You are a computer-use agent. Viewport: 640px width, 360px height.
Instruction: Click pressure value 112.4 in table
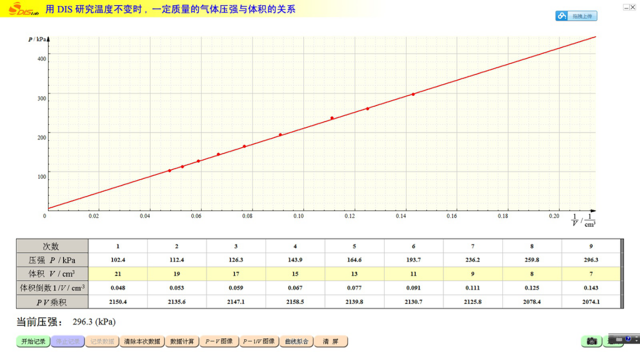[177, 260]
